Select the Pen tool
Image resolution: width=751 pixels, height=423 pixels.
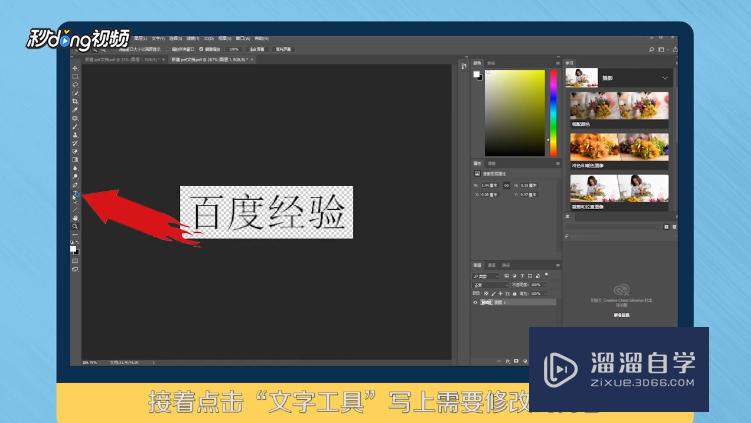click(x=75, y=185)
